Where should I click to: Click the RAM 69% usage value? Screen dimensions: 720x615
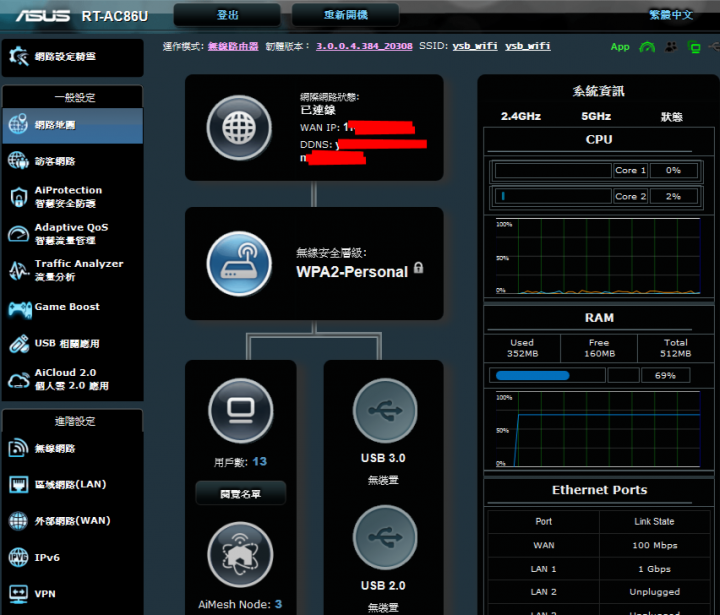[665, 376]
